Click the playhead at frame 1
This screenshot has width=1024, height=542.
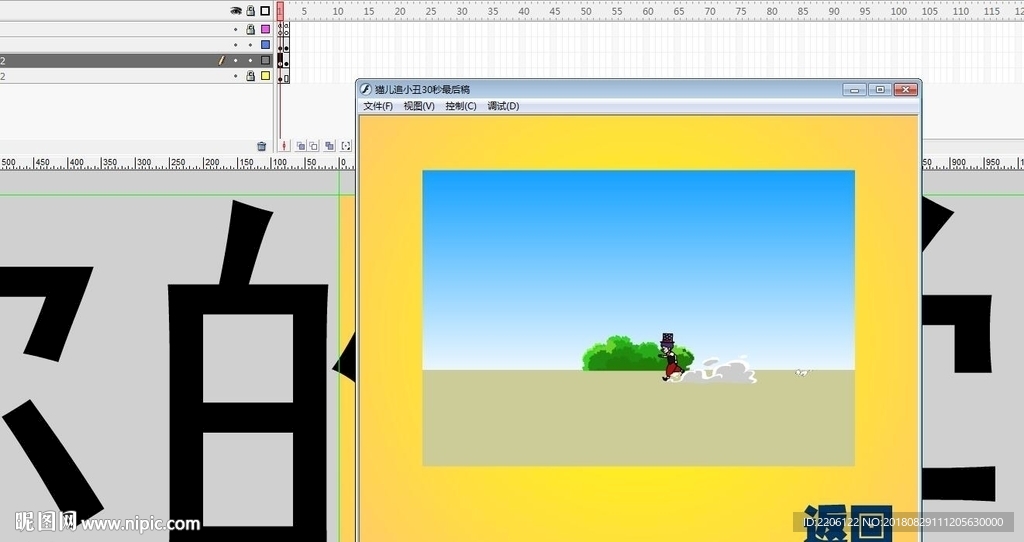(x=280, y=10)
